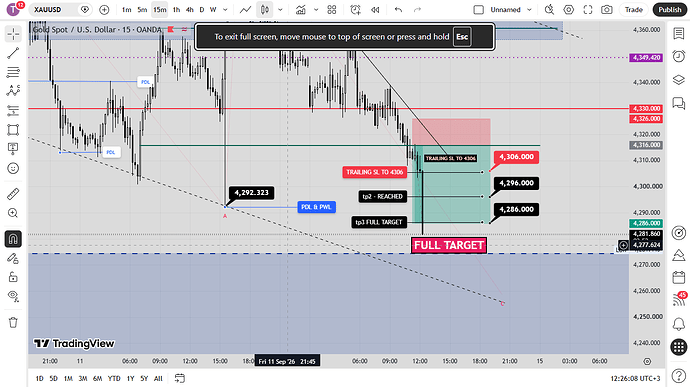Select the candlestick chart style
The height and width of the screenshot is (387, 690).
[265, 9]
